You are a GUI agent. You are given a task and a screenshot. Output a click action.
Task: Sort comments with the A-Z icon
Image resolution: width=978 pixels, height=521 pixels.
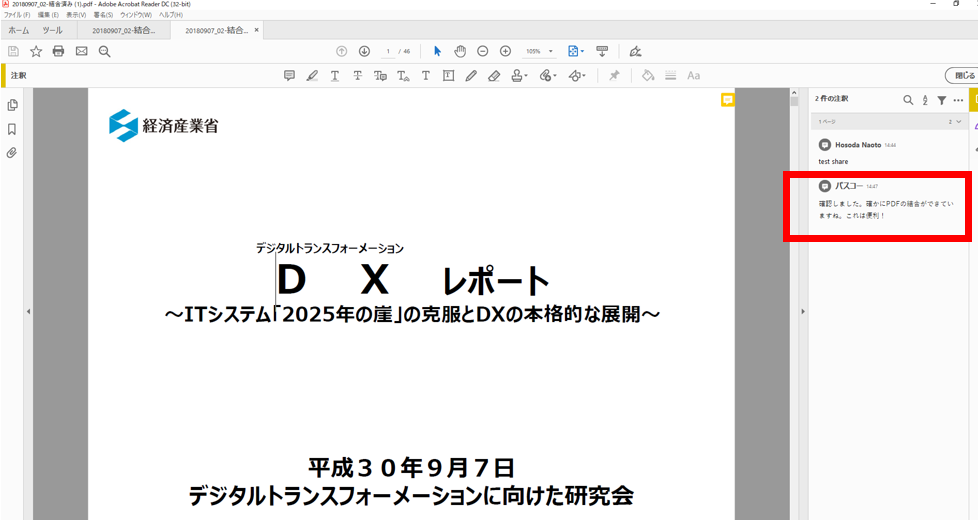coord(925,100)
